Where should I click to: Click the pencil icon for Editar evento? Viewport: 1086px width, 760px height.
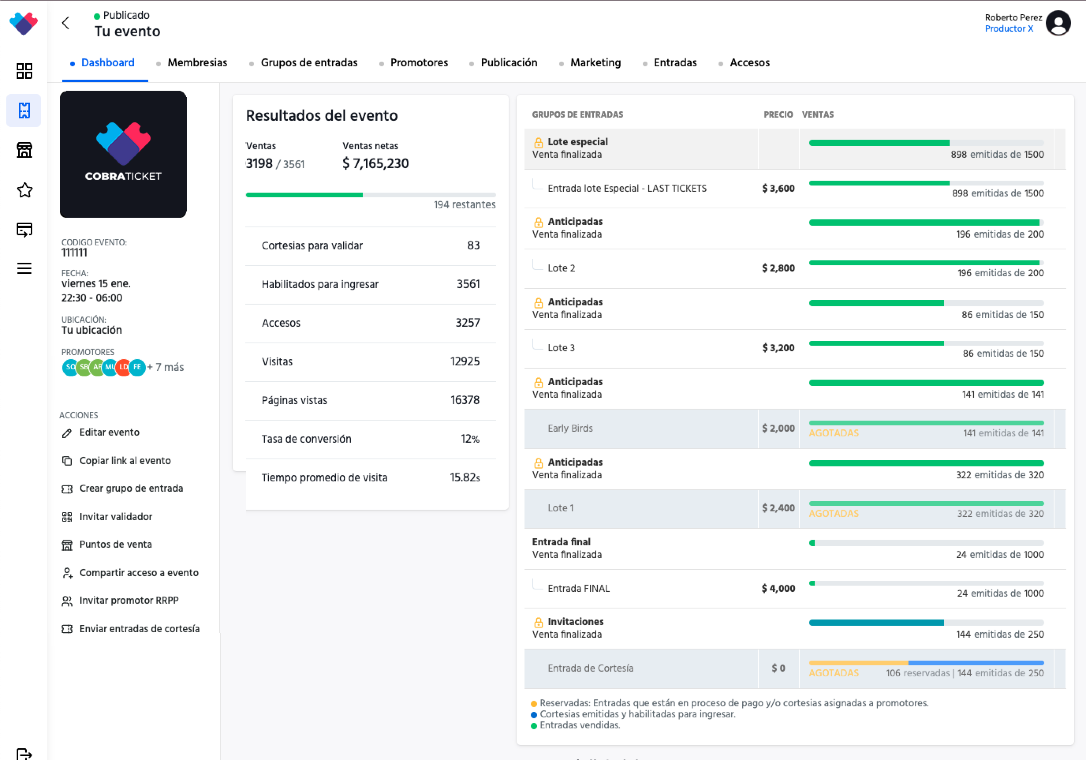(67, 433)
